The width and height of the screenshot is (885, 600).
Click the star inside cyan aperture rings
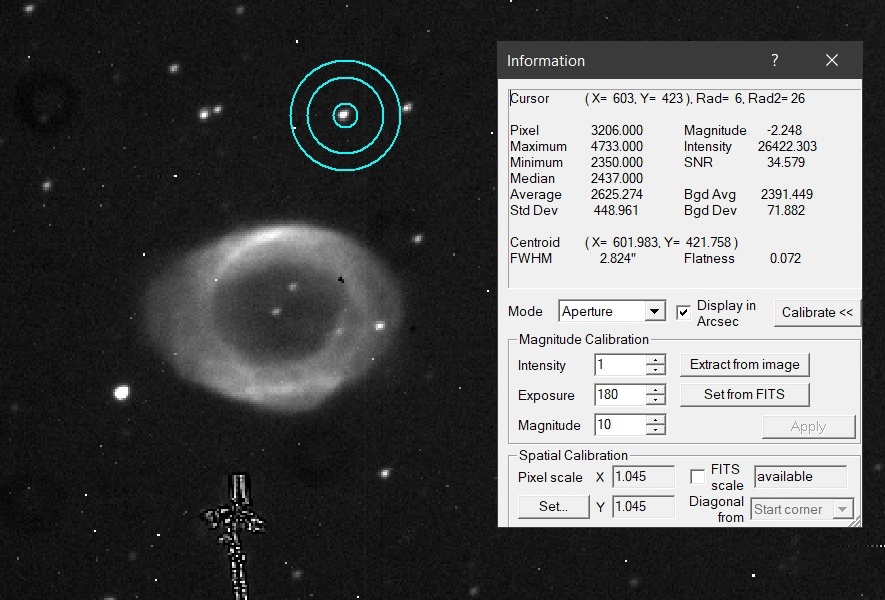coord(344,116)
